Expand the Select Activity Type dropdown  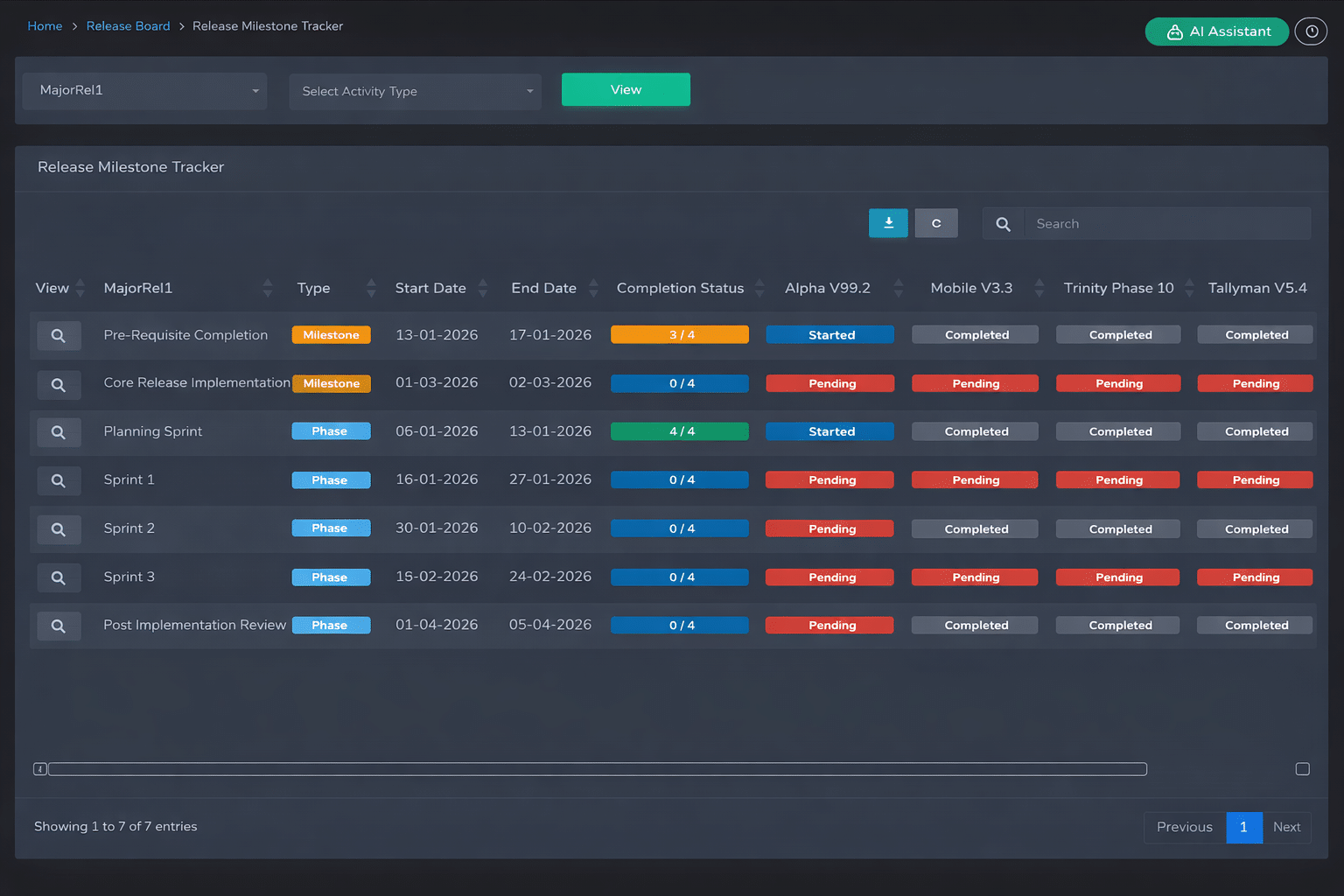pyautogui.click(x=415, y=91)
